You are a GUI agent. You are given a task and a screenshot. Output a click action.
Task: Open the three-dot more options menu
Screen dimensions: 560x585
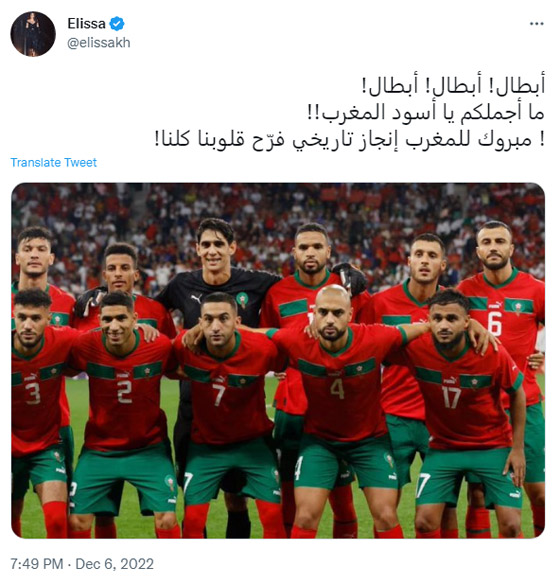click(536, 24)
